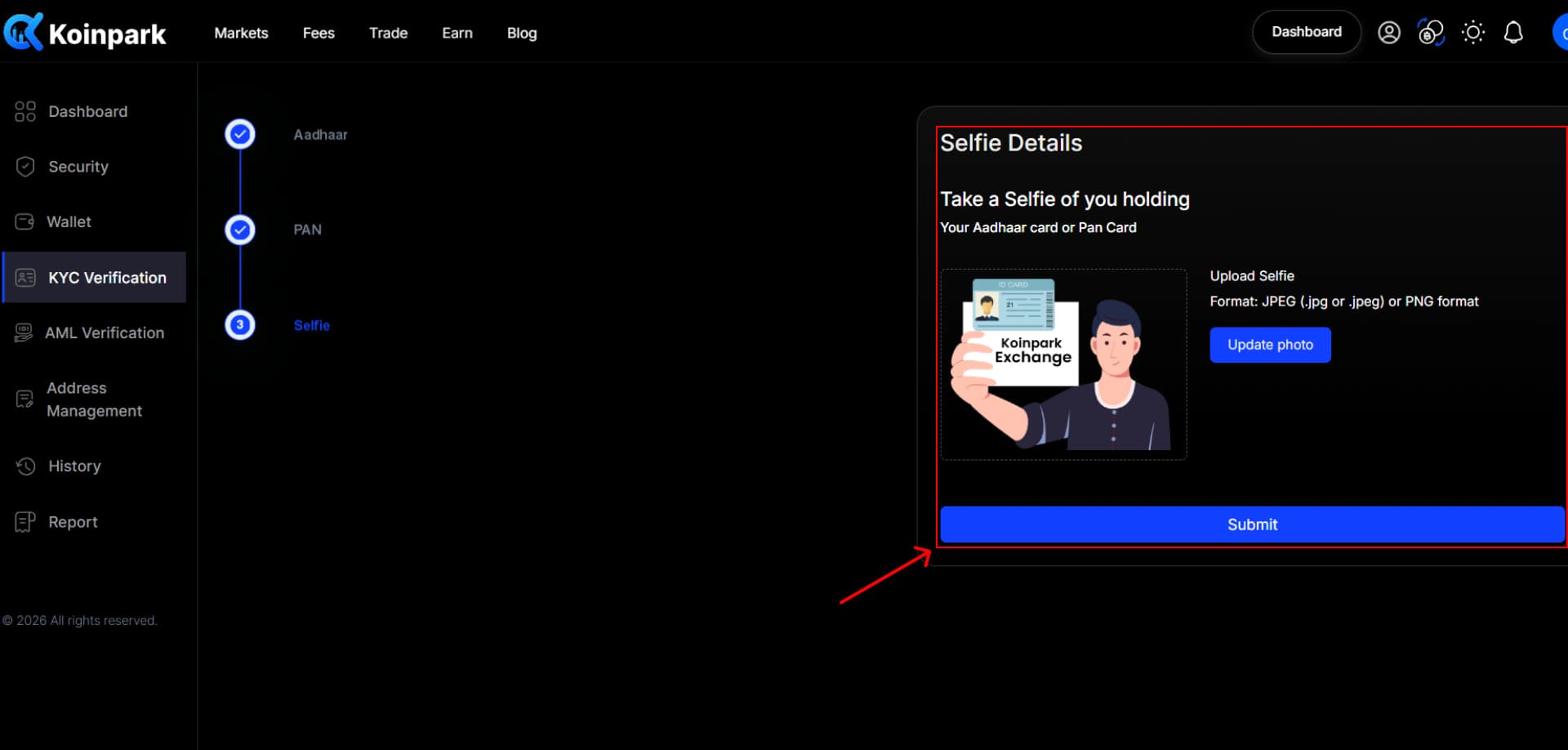
Task: Click the Koinpark brand name text
Action: point(107,34)
